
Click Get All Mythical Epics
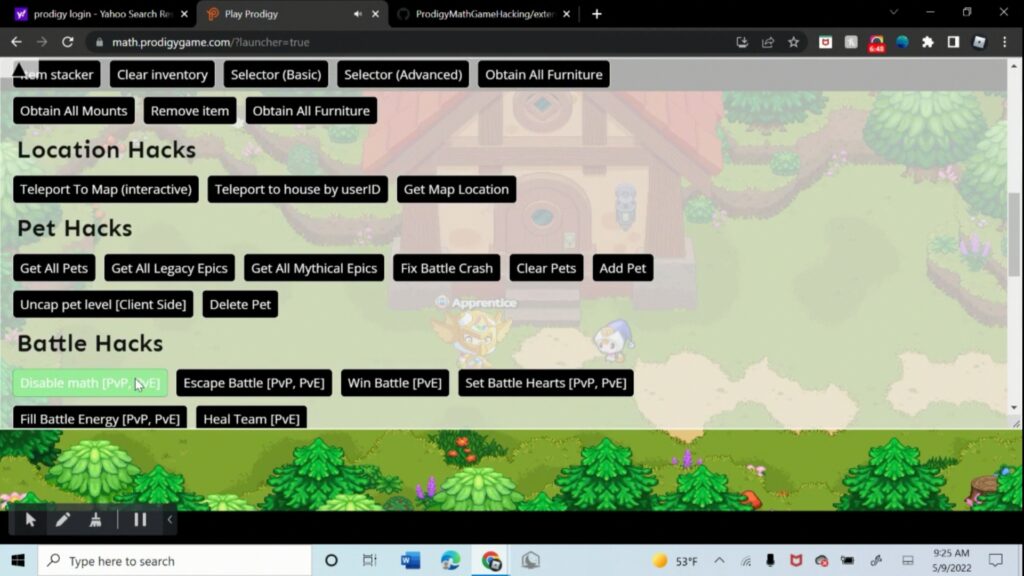pyautogui.click(x=314, y=268)
